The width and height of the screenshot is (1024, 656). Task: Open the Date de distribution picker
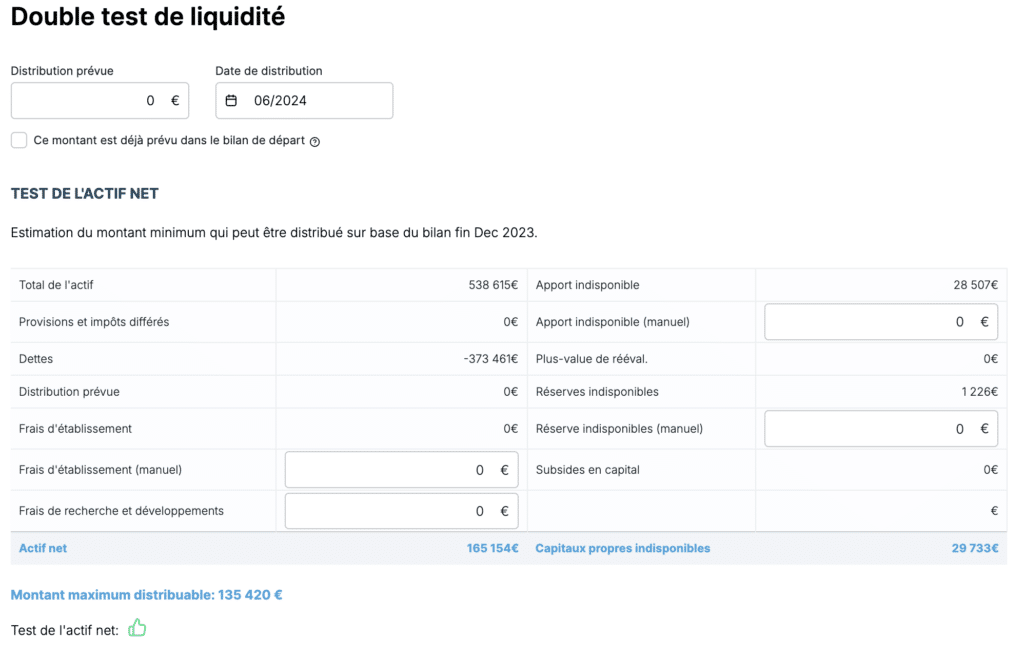point(304,101)
